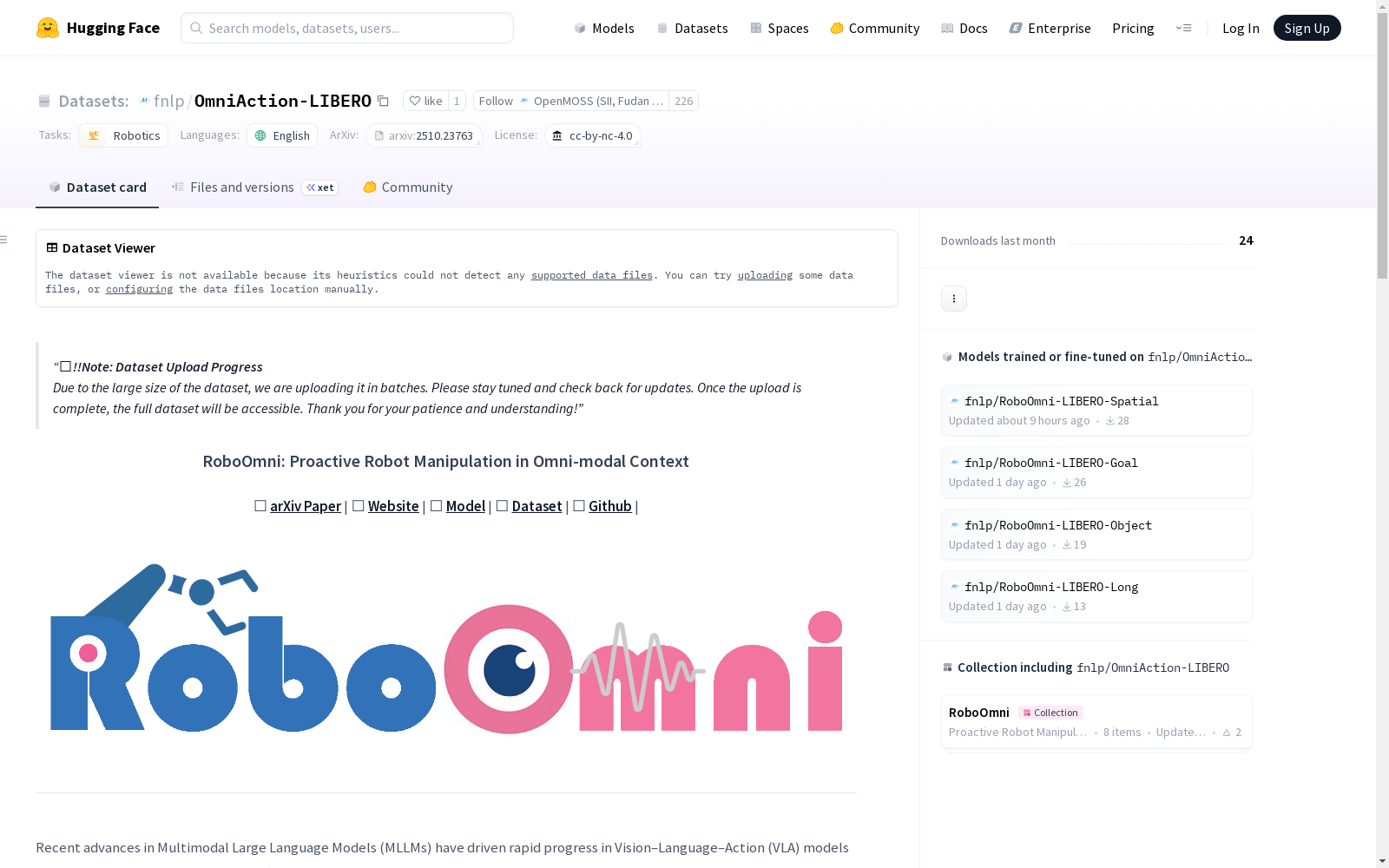Open the Enterprise nav item

point(1050,28)
